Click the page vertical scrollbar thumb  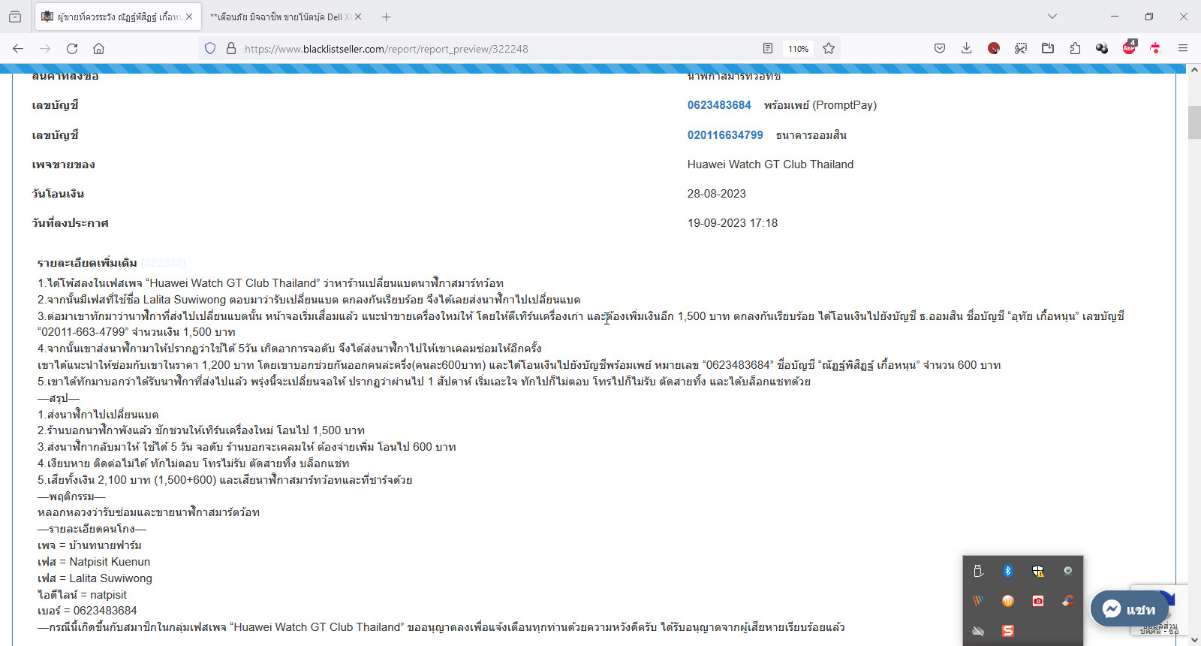pos(1193,121)
